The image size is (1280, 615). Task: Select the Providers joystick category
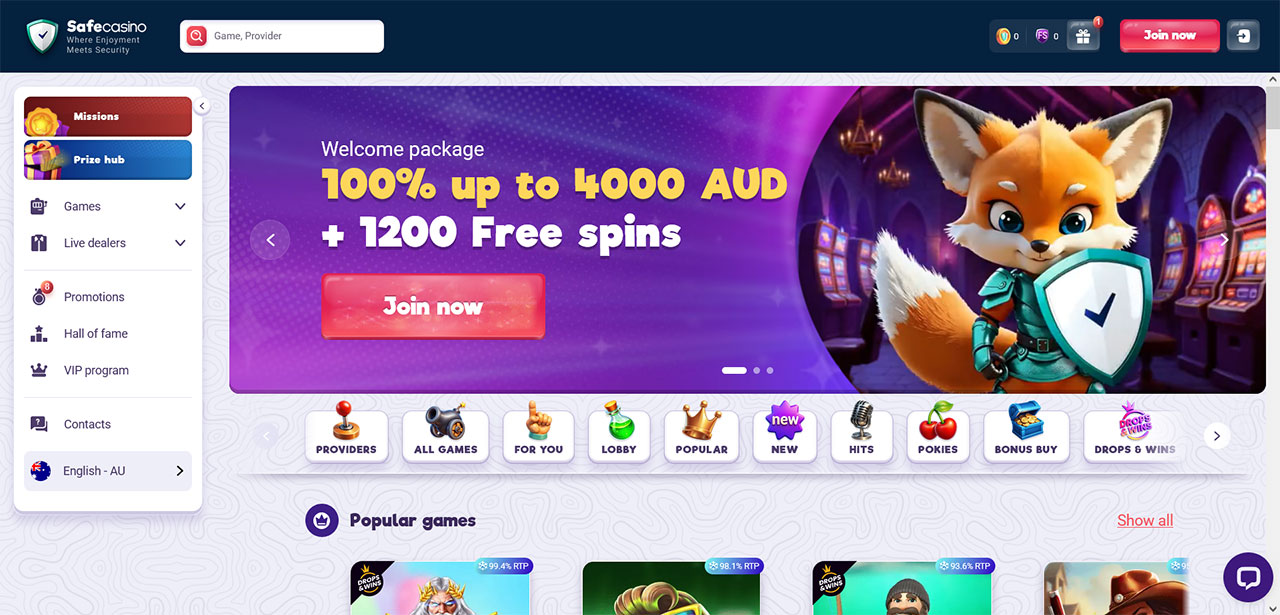(346, 436)
